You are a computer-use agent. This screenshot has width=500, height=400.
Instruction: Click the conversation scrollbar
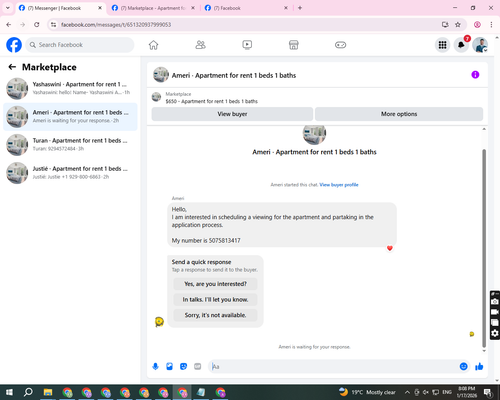(x=484, y=248)
